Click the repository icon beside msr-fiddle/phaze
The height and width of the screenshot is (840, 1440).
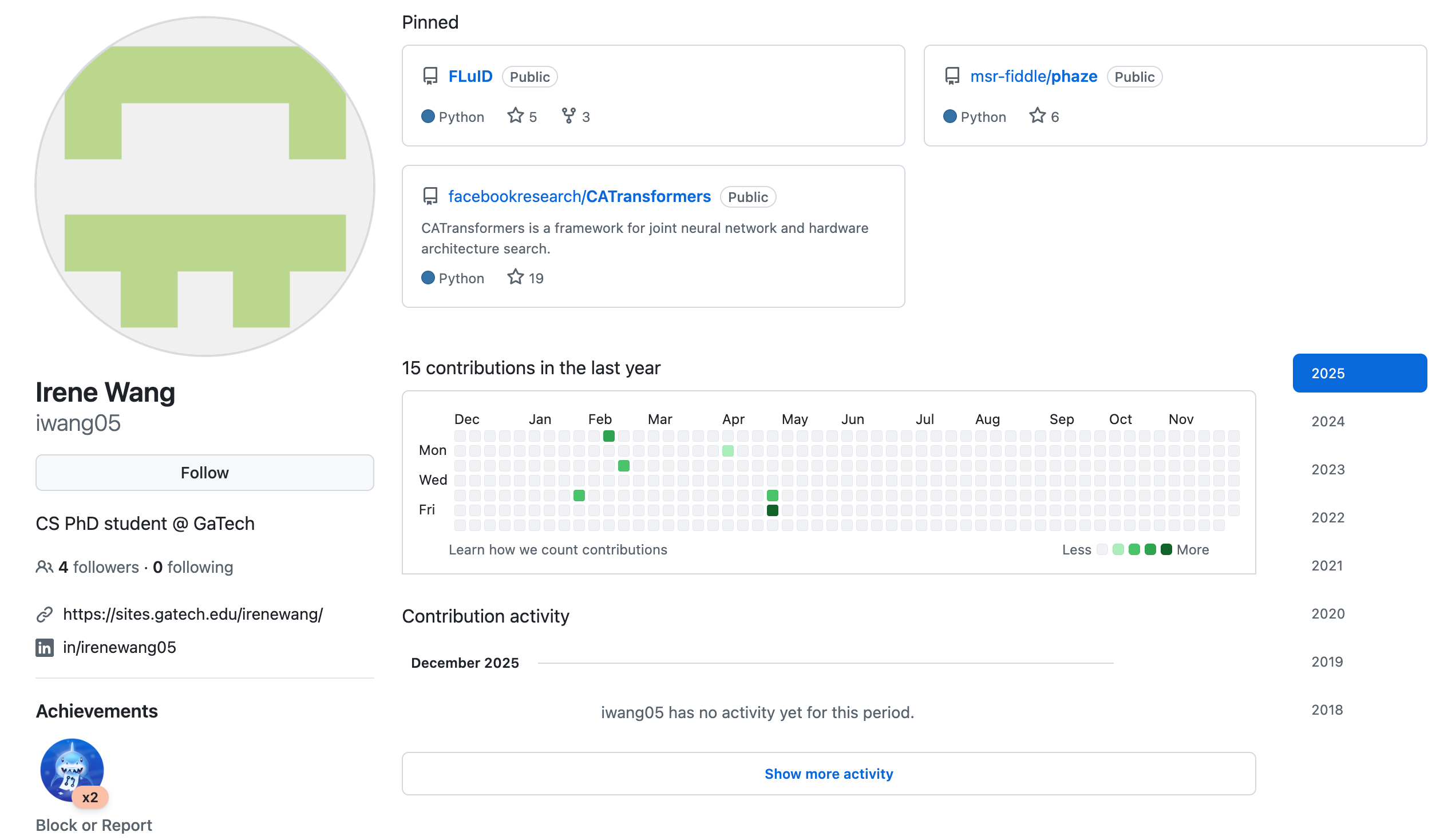coord(952,76)
